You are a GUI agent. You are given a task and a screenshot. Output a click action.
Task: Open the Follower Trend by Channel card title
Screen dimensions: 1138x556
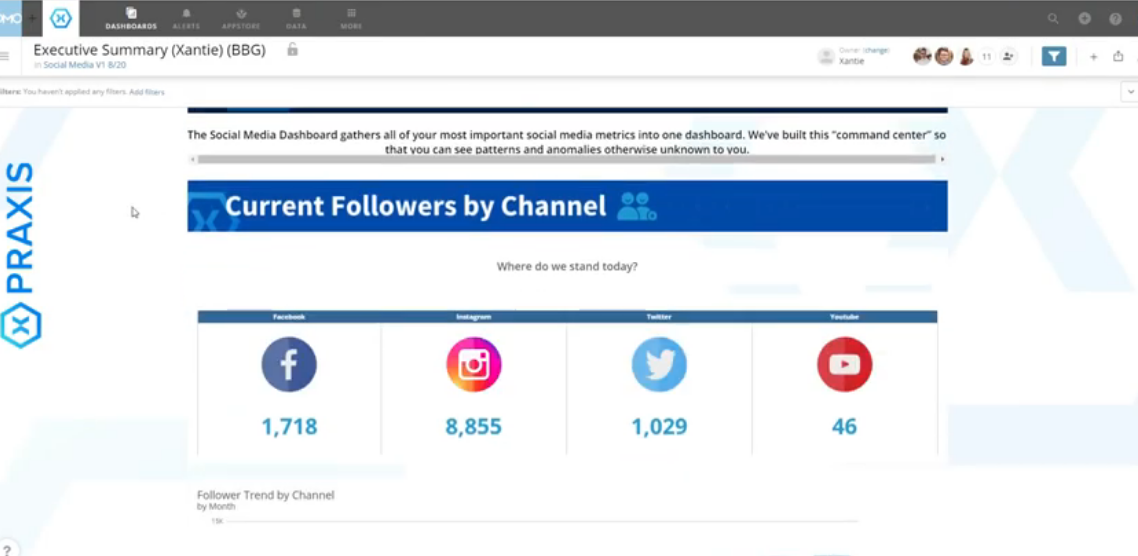coord(266,495)
